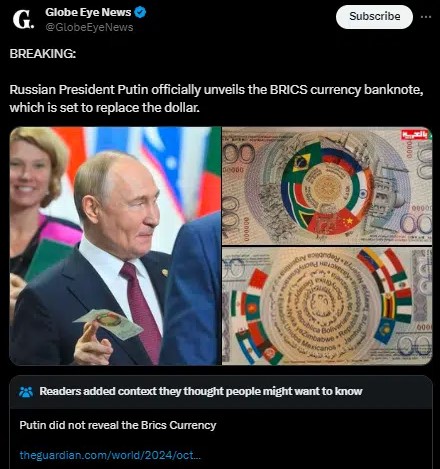The width and height of the screenshot is (440, 469).
Task: Click the blue verified checkmark badge
Action: (140, 12)
